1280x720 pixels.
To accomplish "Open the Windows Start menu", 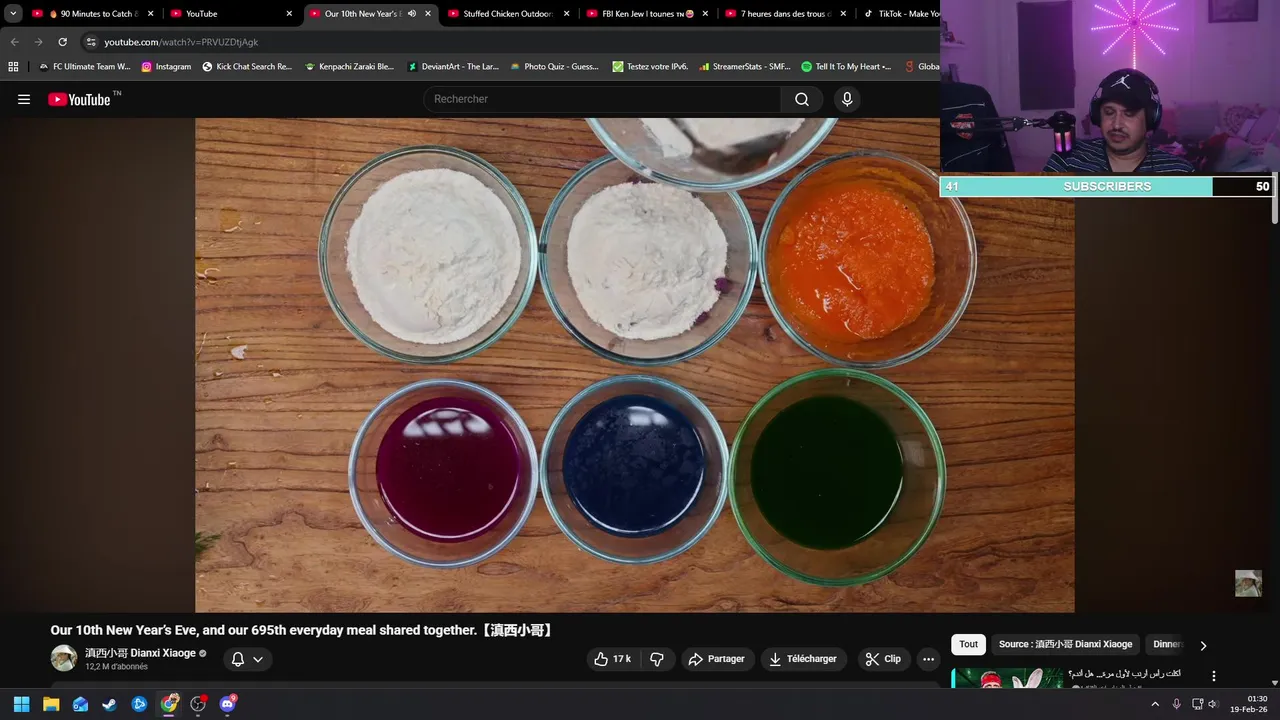I will (21, 704).
